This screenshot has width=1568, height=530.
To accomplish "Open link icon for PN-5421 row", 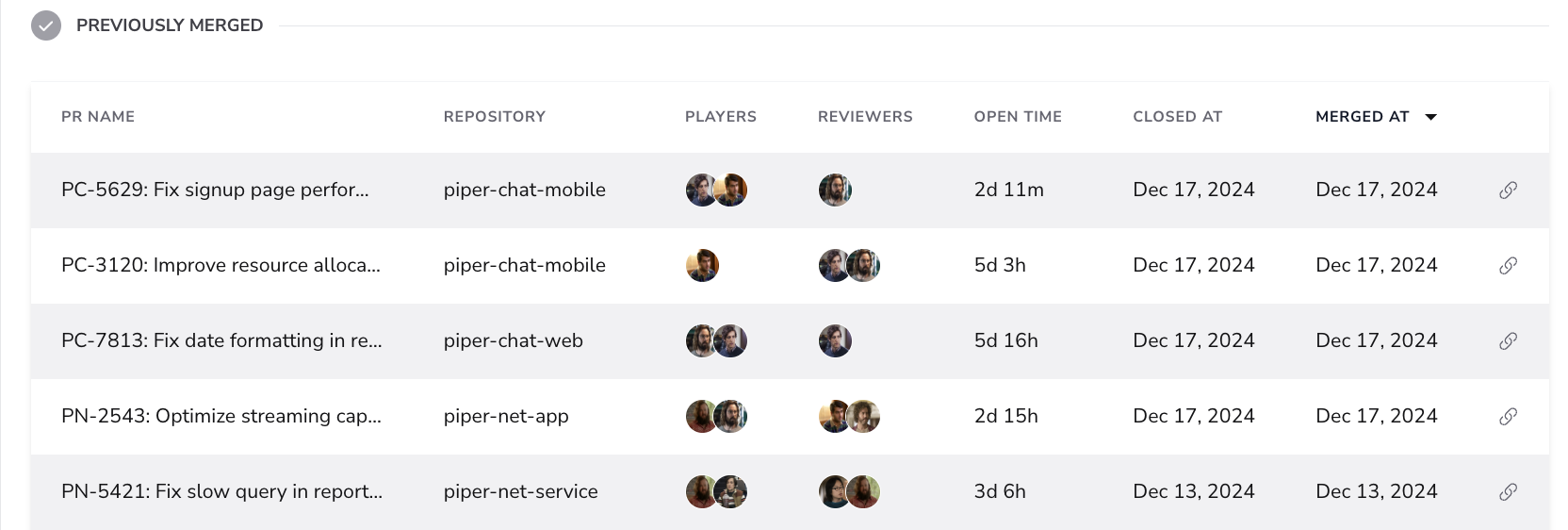I will (x=1508, y=492).
